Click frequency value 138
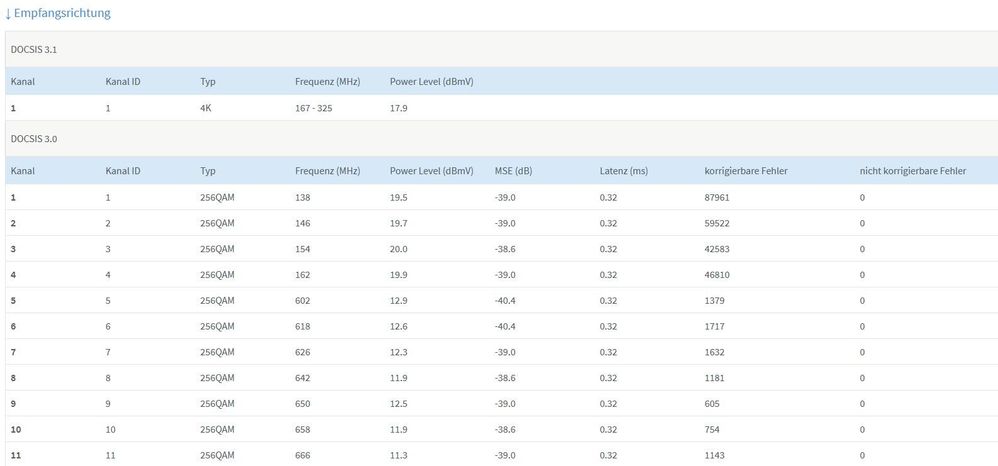The height and width of the screenshot is (466, 998). (x=303, y=197)
